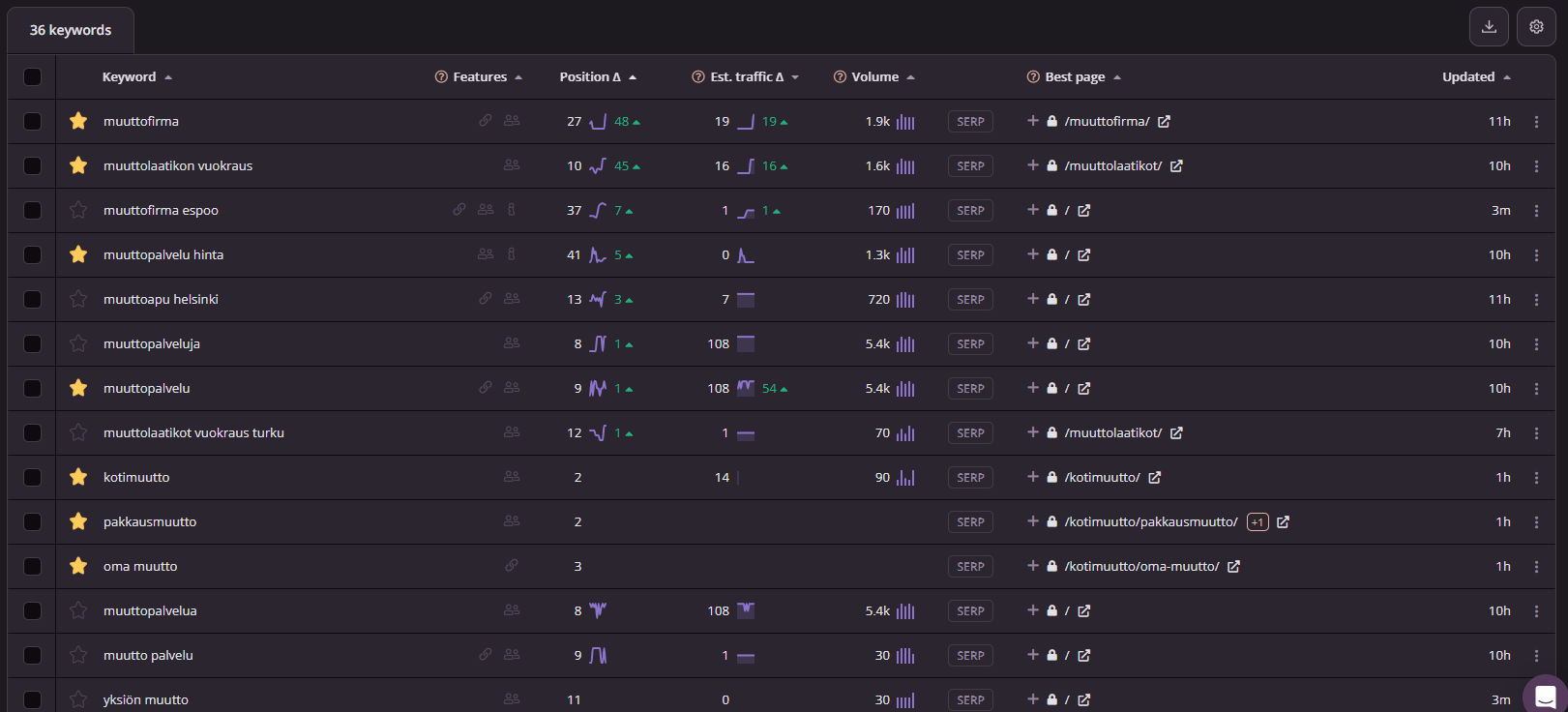Check the kotimuutto row checkbox
The image size is (1568, 712).
click(x=33, y=478)
